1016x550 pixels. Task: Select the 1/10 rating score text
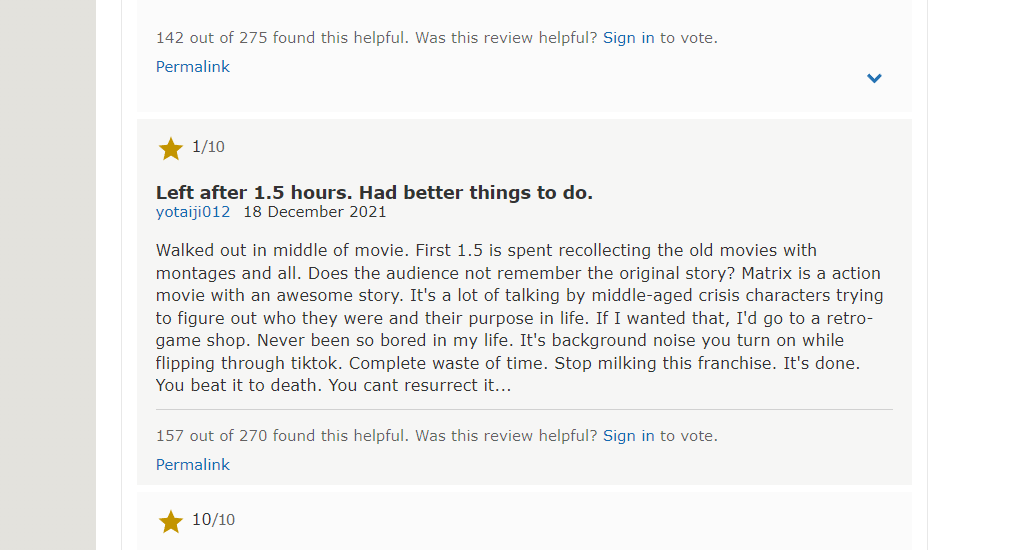pos(209,147)
